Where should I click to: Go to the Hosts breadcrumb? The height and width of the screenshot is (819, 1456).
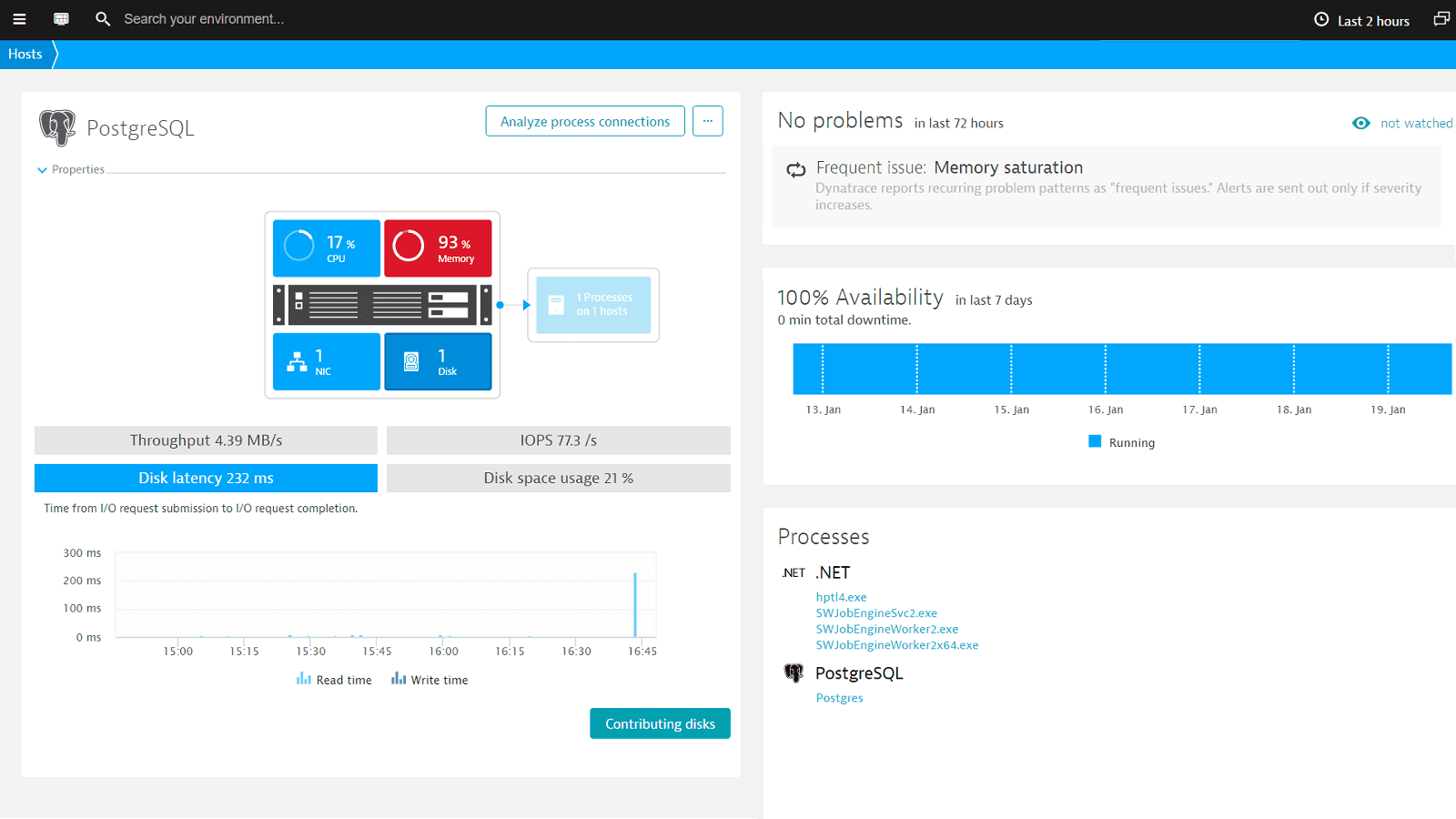click(25, 55)
